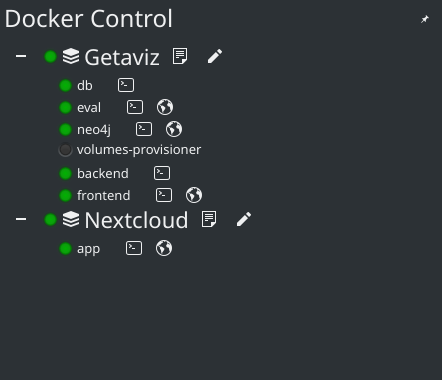
Task: Open the terminal for eval container
Action: [x=135, y=107]
